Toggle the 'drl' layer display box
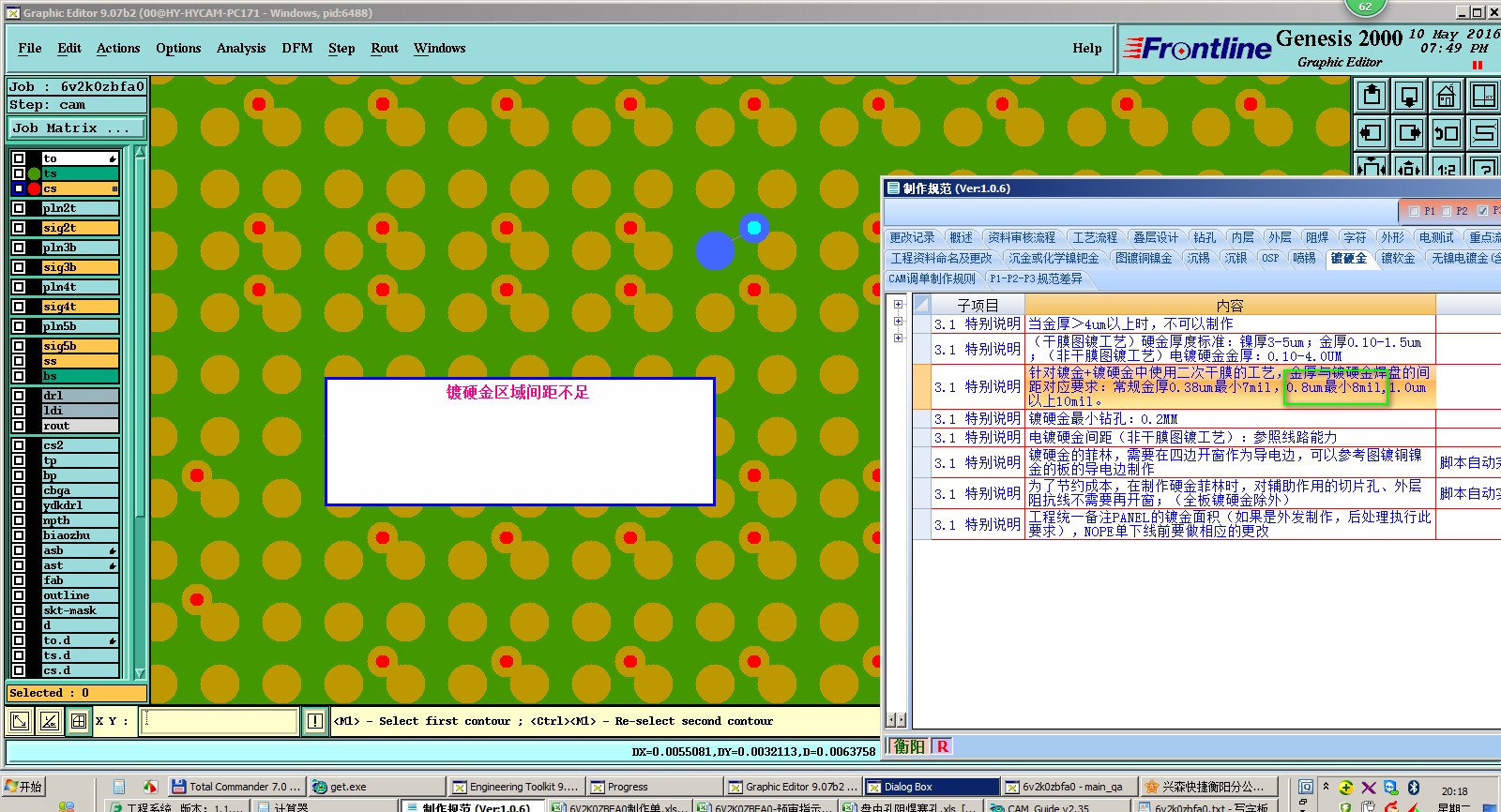Viewport: 1501px width, 812px height. click(x=19, y=396)
